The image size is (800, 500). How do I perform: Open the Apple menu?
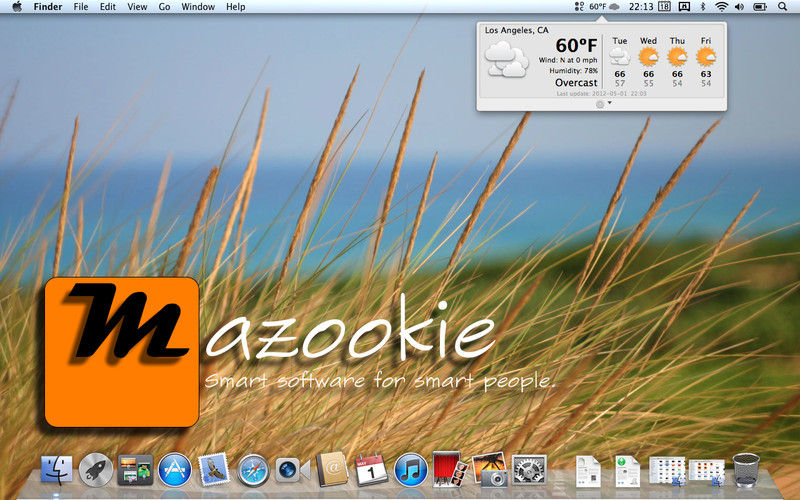17,7
